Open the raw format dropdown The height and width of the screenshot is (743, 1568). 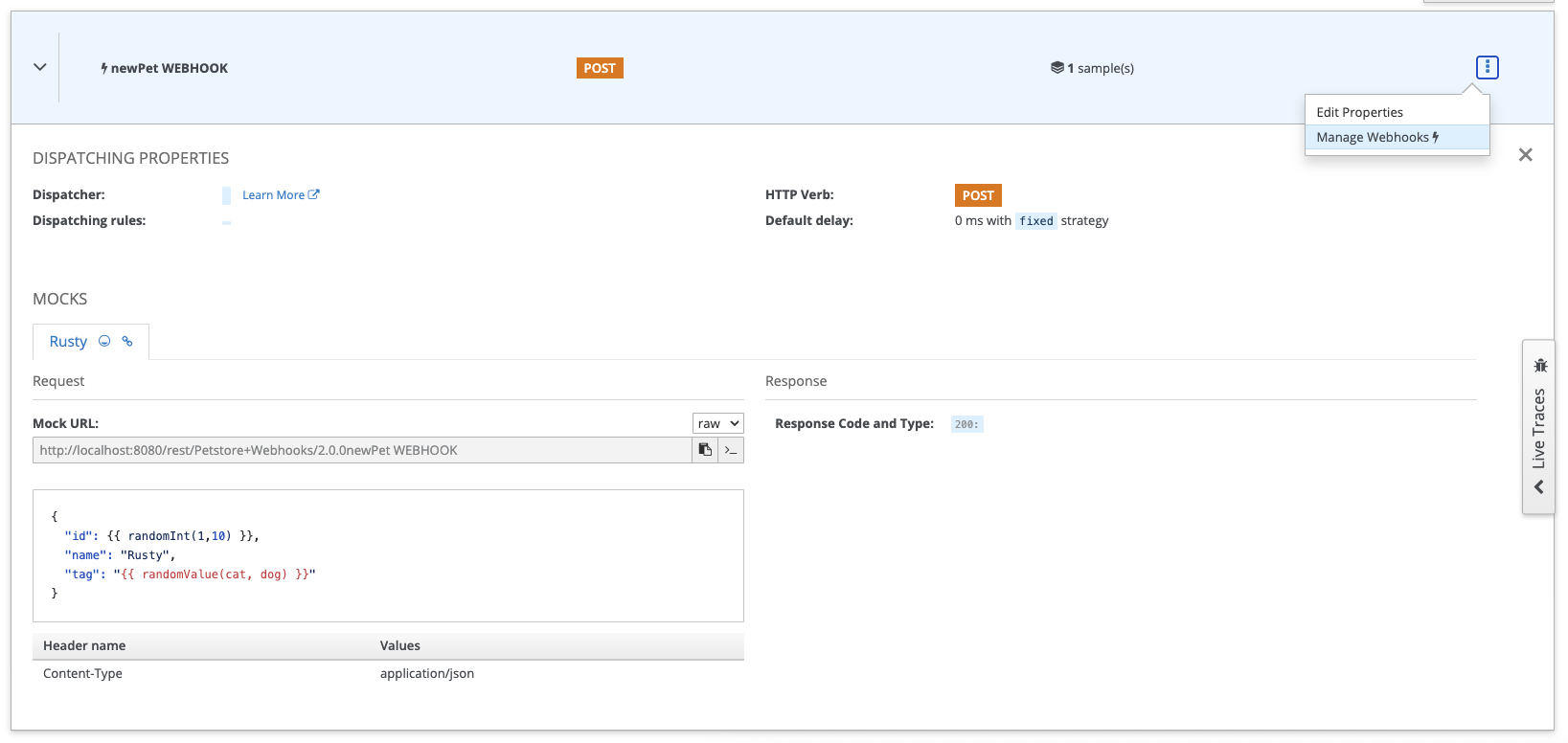(x=717, y=423)
